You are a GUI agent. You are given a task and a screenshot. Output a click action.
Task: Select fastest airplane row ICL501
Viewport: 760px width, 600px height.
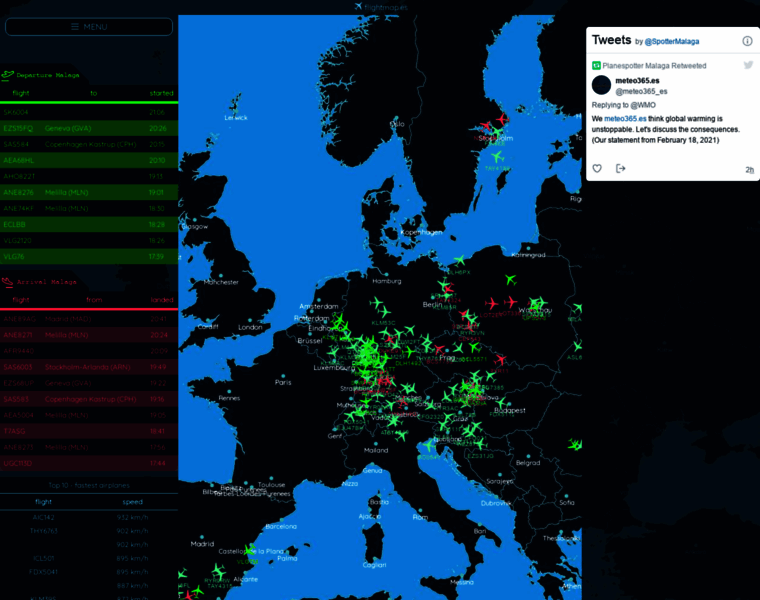89,558
